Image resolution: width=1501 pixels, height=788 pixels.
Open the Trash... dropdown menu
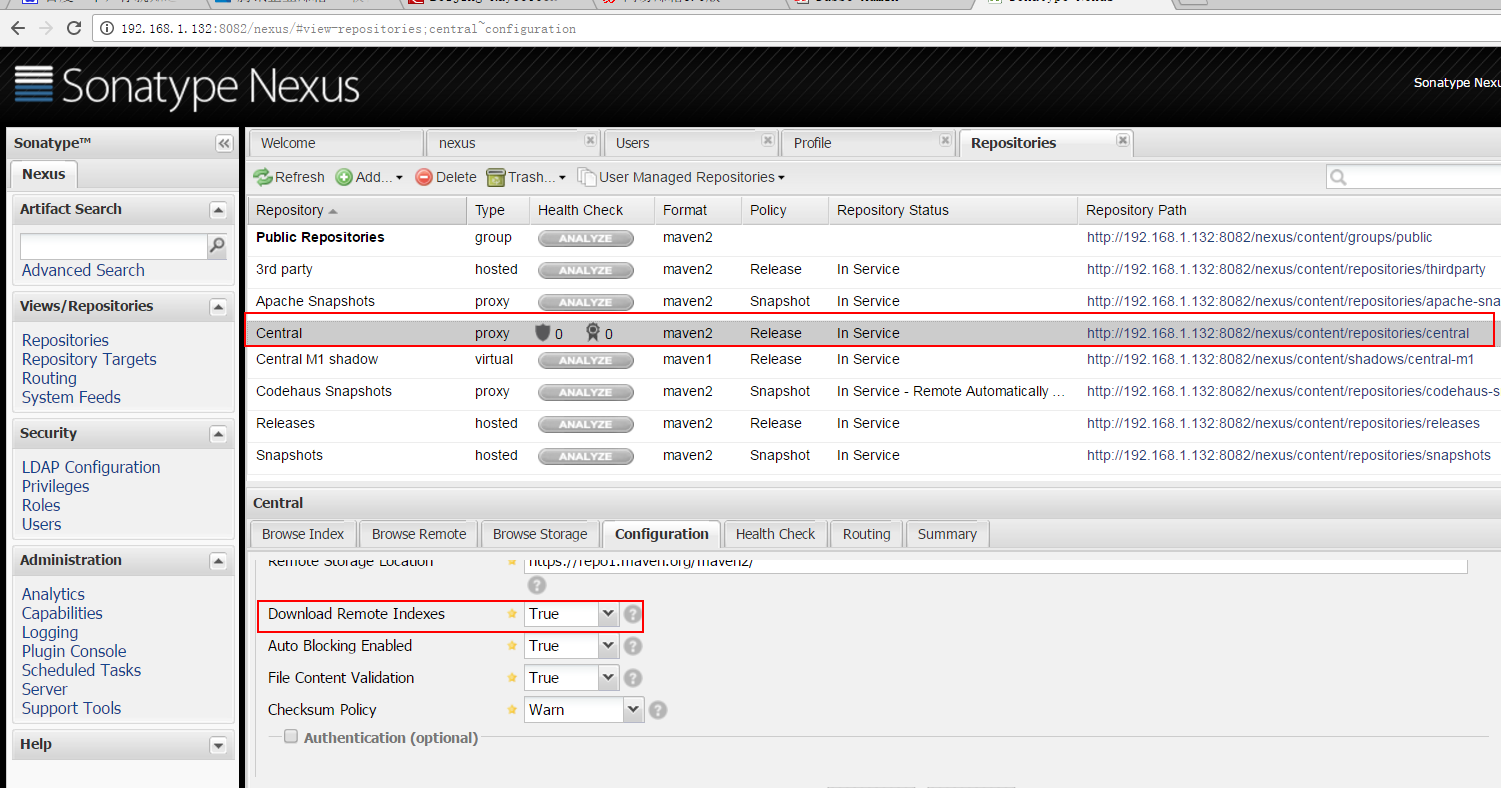(526, 177)
